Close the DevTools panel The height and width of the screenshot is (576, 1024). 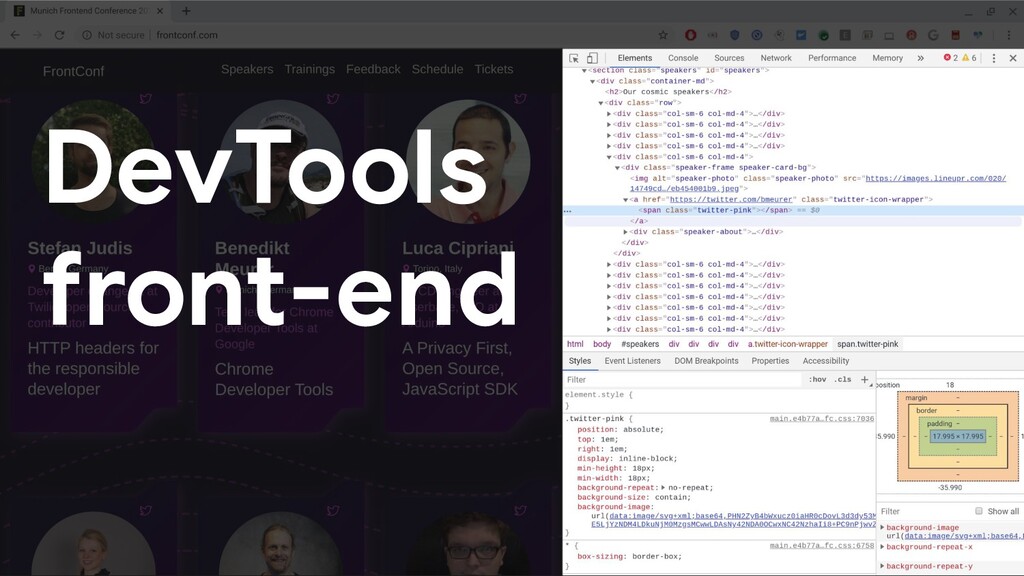(x=1013, y=58)
